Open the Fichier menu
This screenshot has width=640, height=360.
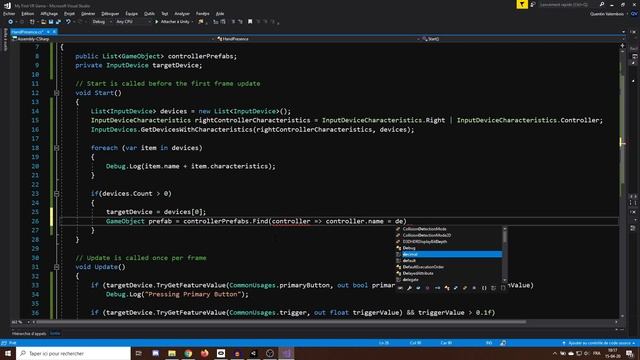9,13
